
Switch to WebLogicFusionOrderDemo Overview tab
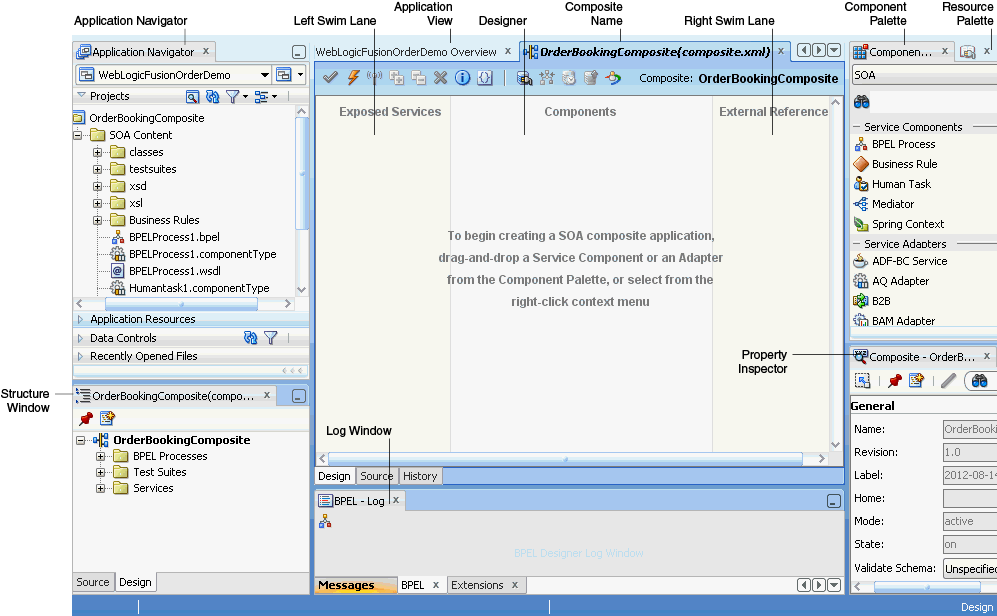tap(406, 52)
